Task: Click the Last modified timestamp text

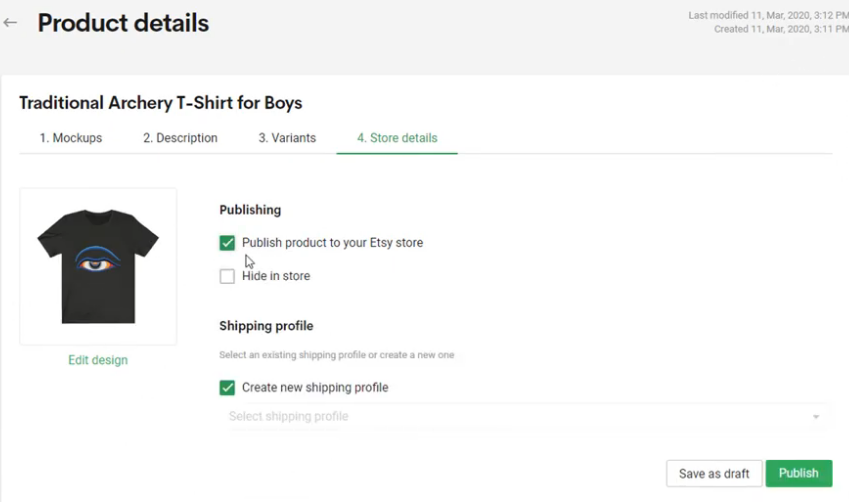Action: [x=767, y=15]
